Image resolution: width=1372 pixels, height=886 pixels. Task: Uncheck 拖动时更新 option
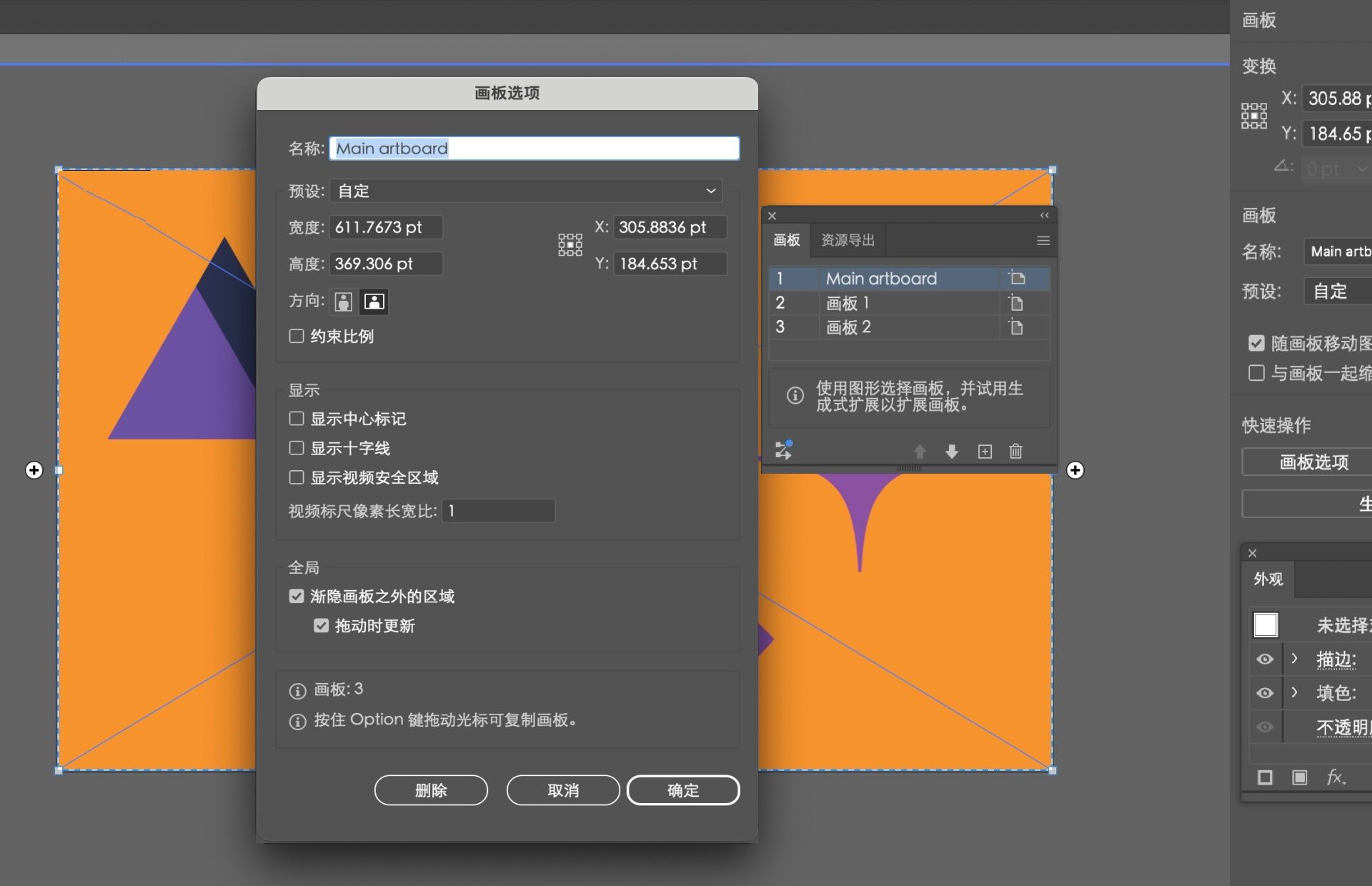pos(322,625)
